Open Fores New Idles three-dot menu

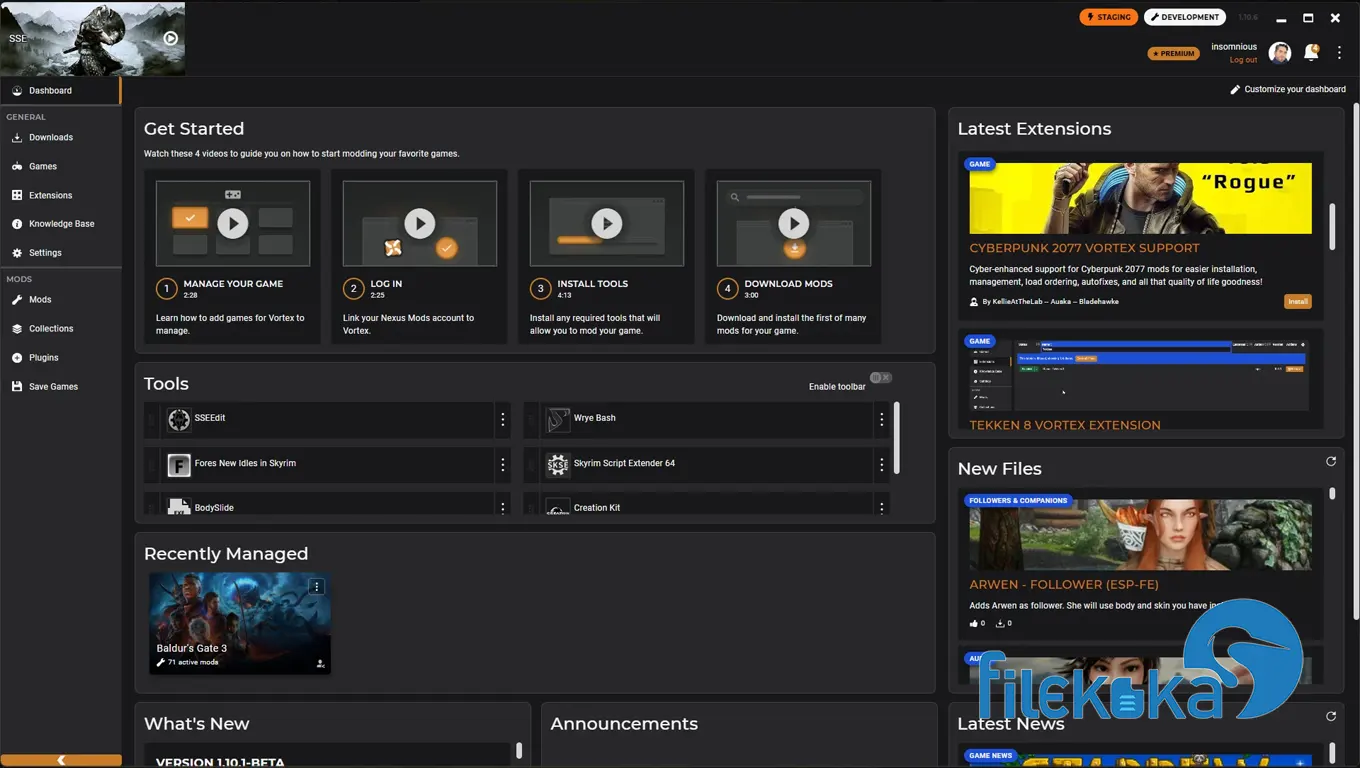click(x=503, y=465)
